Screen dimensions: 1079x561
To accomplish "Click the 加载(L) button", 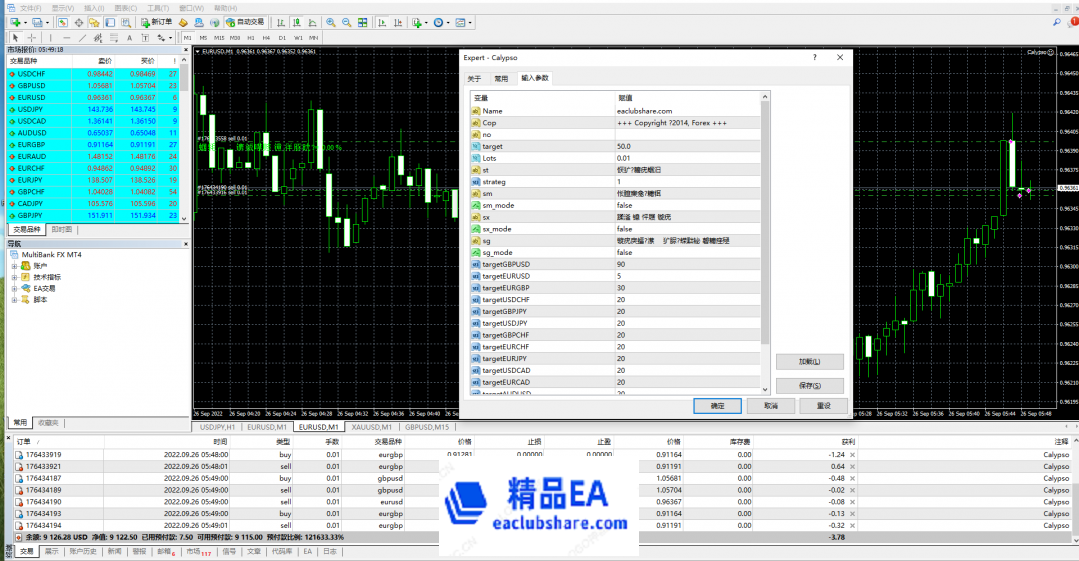I will 809,361.
